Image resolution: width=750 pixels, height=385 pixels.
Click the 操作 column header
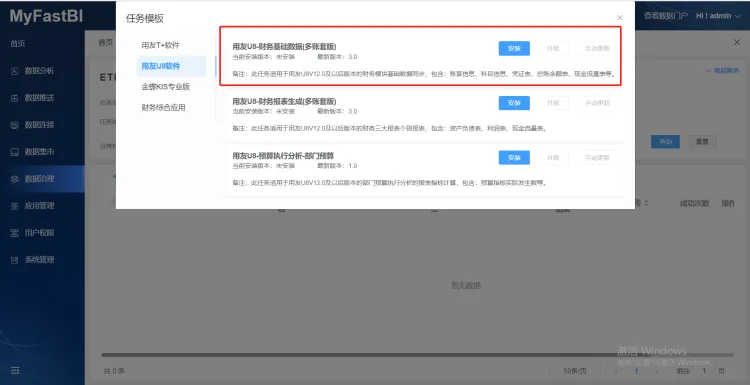(728, 203)
